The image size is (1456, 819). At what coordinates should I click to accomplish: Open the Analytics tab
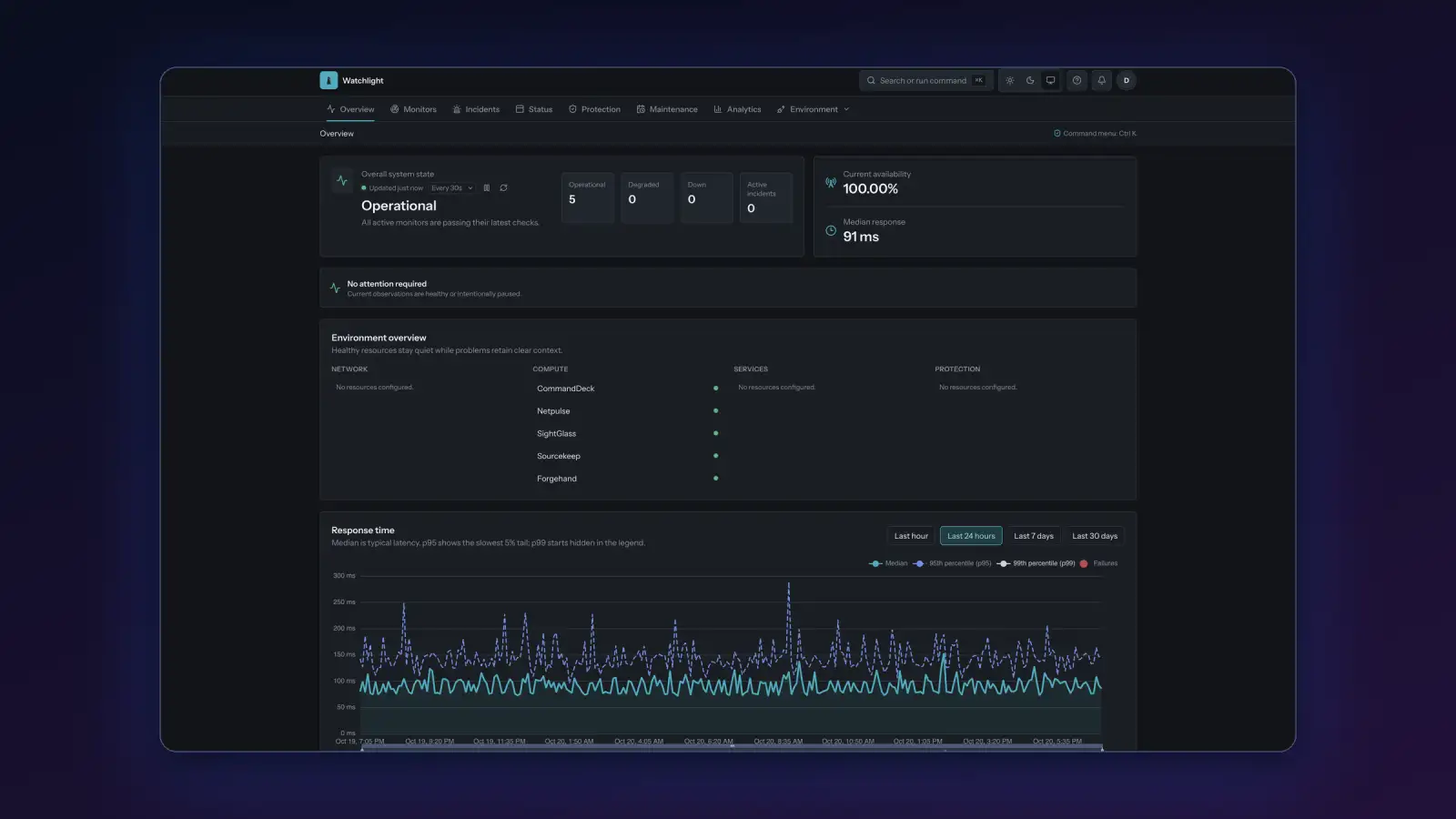tap(737, 109)
